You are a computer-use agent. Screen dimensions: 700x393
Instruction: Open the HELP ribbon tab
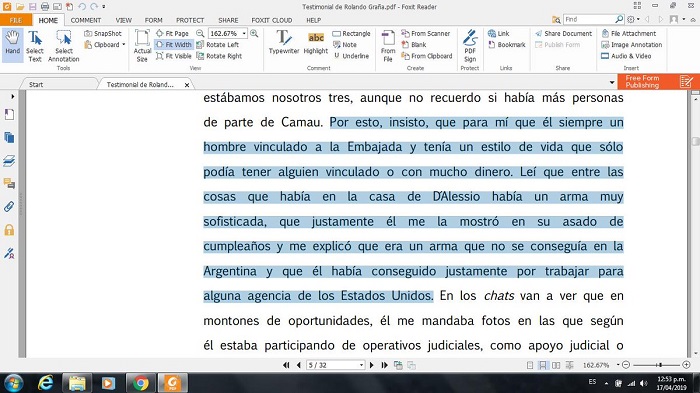click(313, 20)
